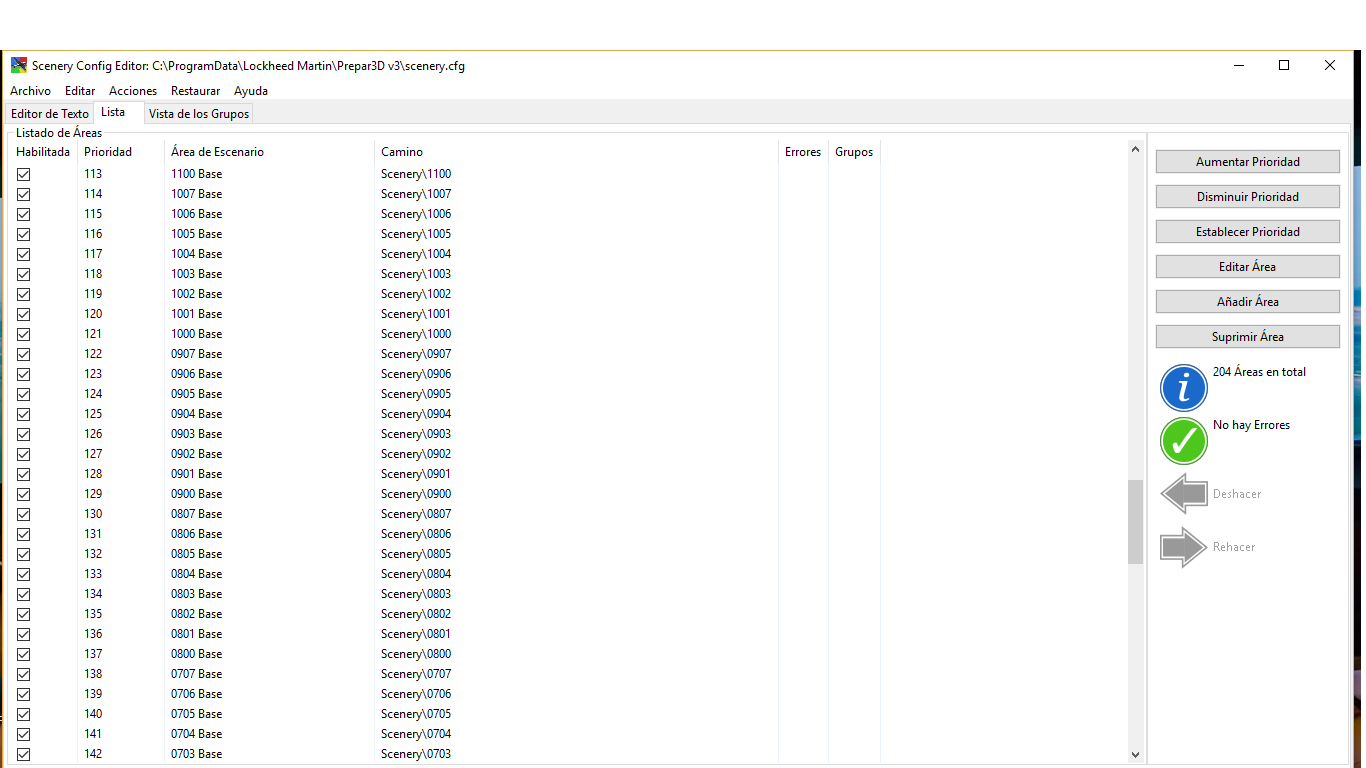Image resolution: width=1366 pixels, height=768 pixels.
Task: Toggle the checkbox for 0907 Base
Action: tap(24, 354)
